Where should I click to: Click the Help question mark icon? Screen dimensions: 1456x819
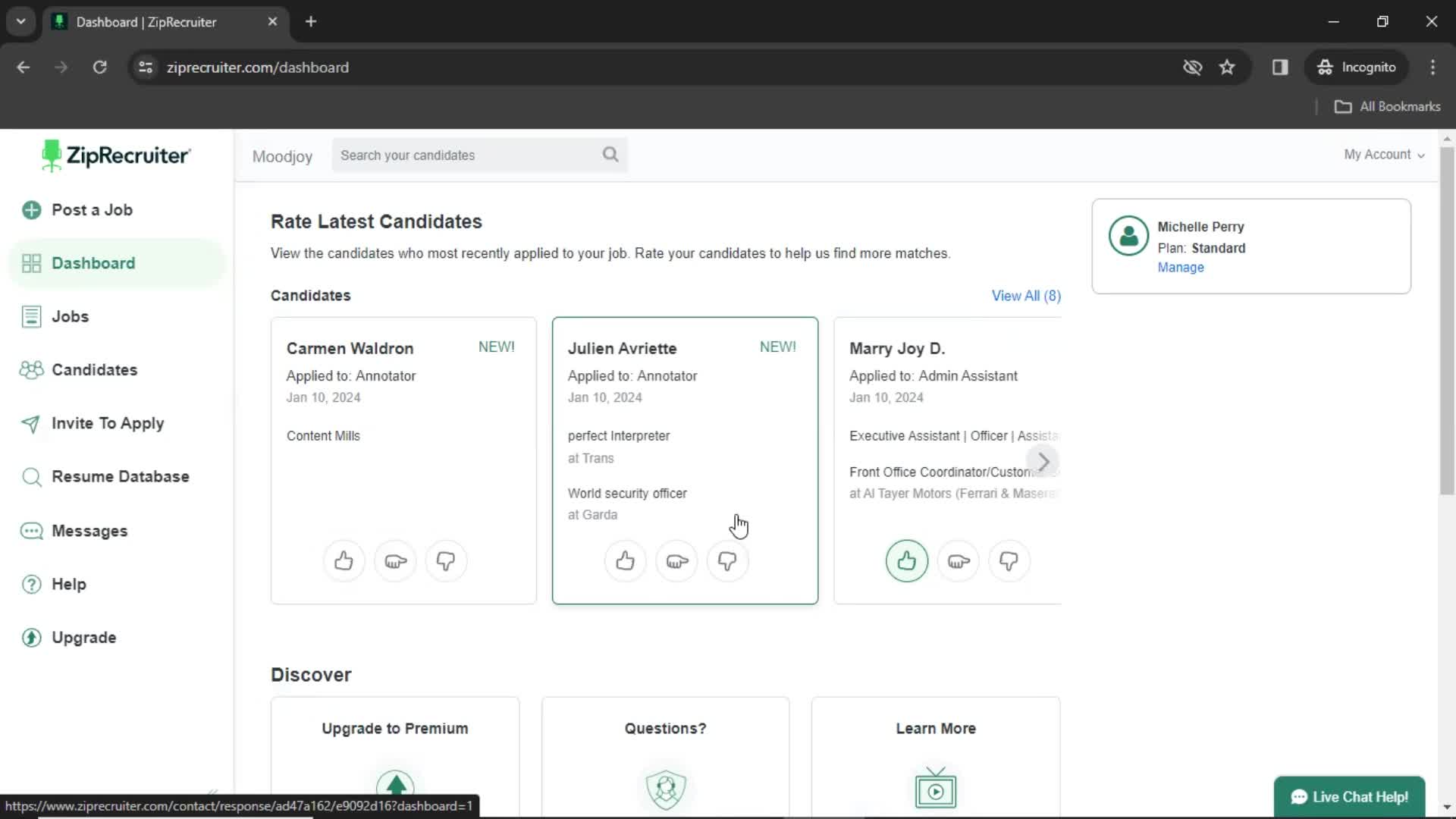(31, 585)
